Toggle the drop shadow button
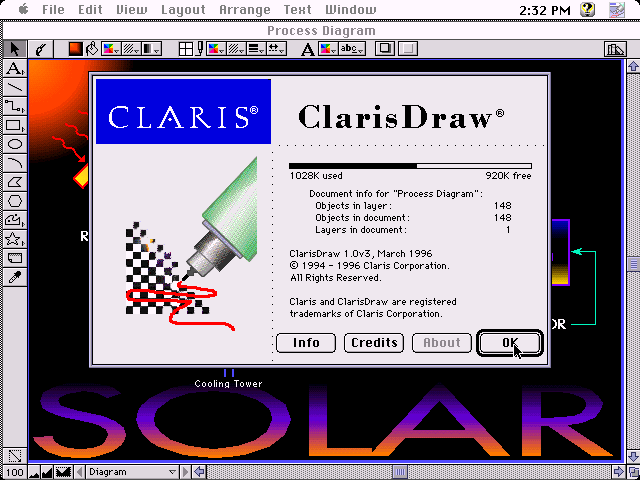The height and width of the screenshot is (480, 640). tap(385, 49)
